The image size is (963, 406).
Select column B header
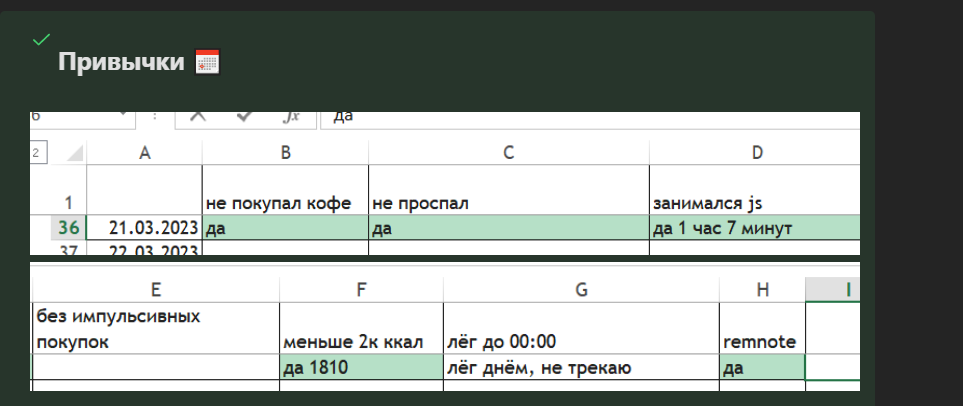(x=285, y=153)
